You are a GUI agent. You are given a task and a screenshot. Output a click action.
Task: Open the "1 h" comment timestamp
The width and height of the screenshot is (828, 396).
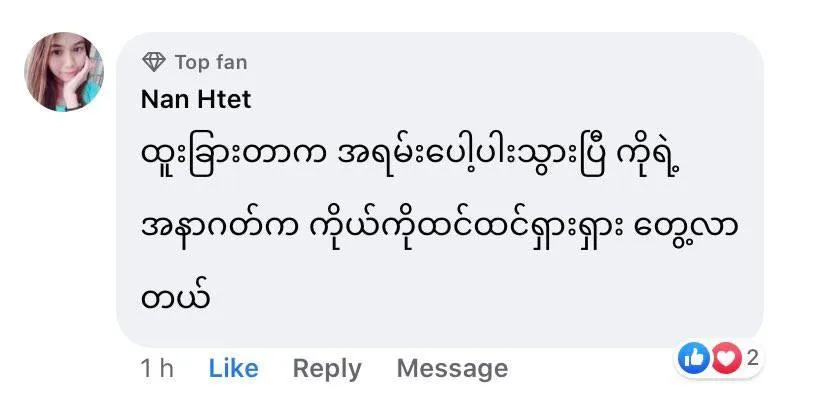click(157, 369)
